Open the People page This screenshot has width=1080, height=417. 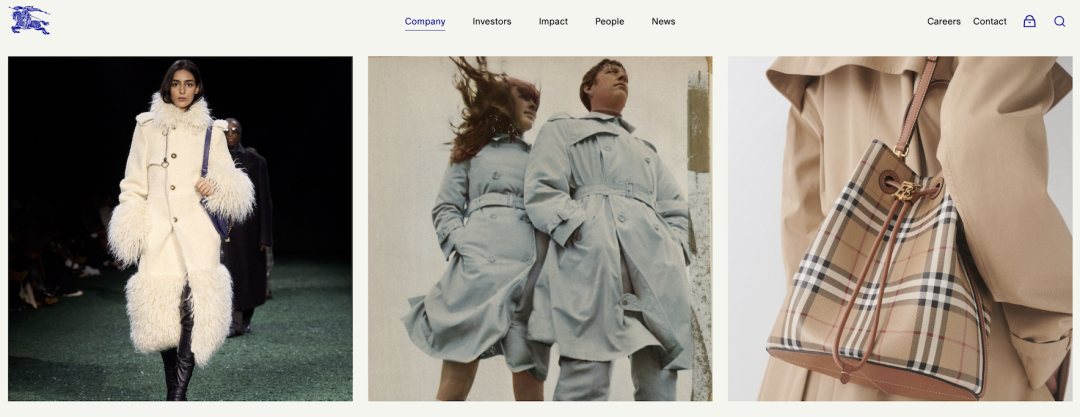[x=609, y=22]
